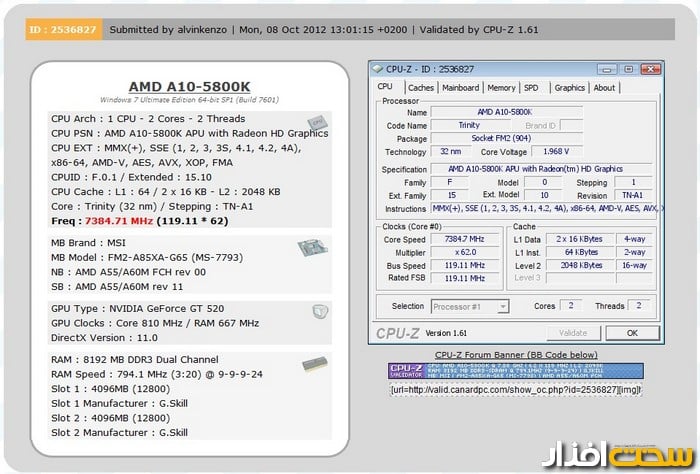Image resolution: width=700 pixels, height=474 pixels.
Task: Click the CPU-Z Version 1.61 label
Action: point(446,333)
